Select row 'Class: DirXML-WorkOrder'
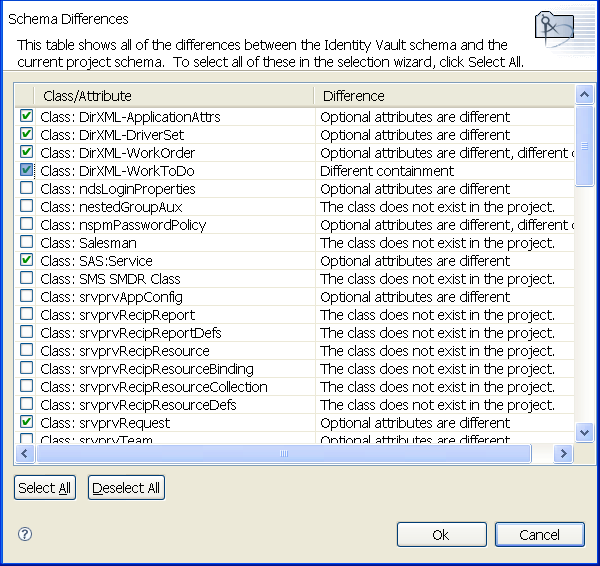This screenshot has height=566, width=600. point(295,153)
